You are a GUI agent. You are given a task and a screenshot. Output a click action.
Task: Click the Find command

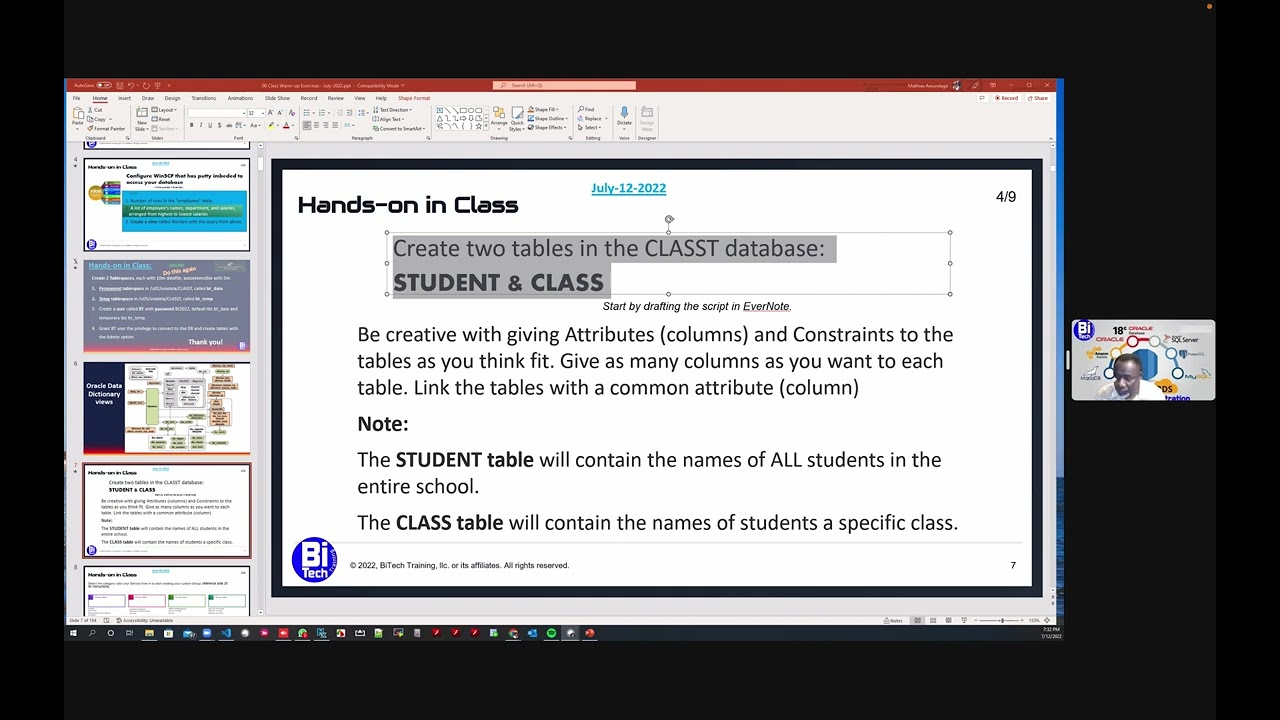586,109
